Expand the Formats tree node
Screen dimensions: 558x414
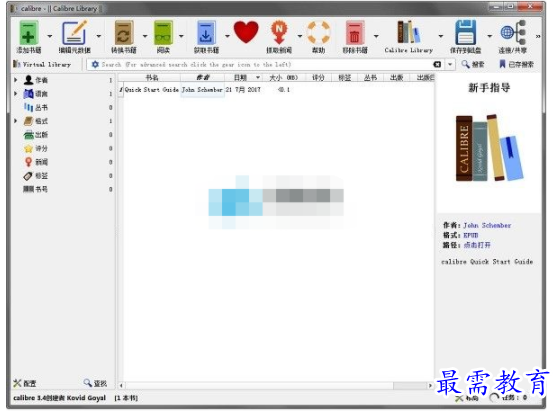16,121
